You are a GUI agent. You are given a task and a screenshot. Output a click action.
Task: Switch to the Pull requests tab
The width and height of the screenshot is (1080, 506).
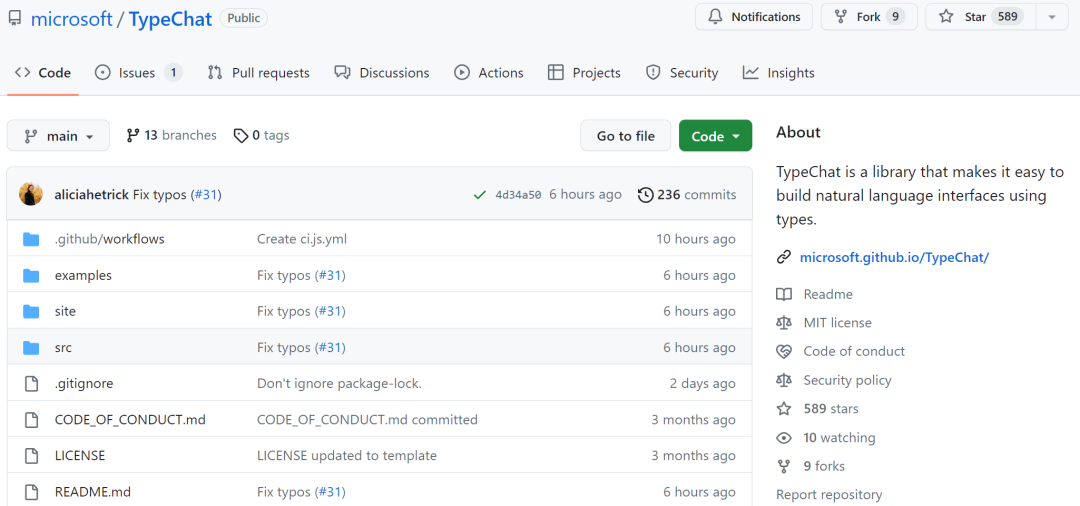click(x=259, y=72)
